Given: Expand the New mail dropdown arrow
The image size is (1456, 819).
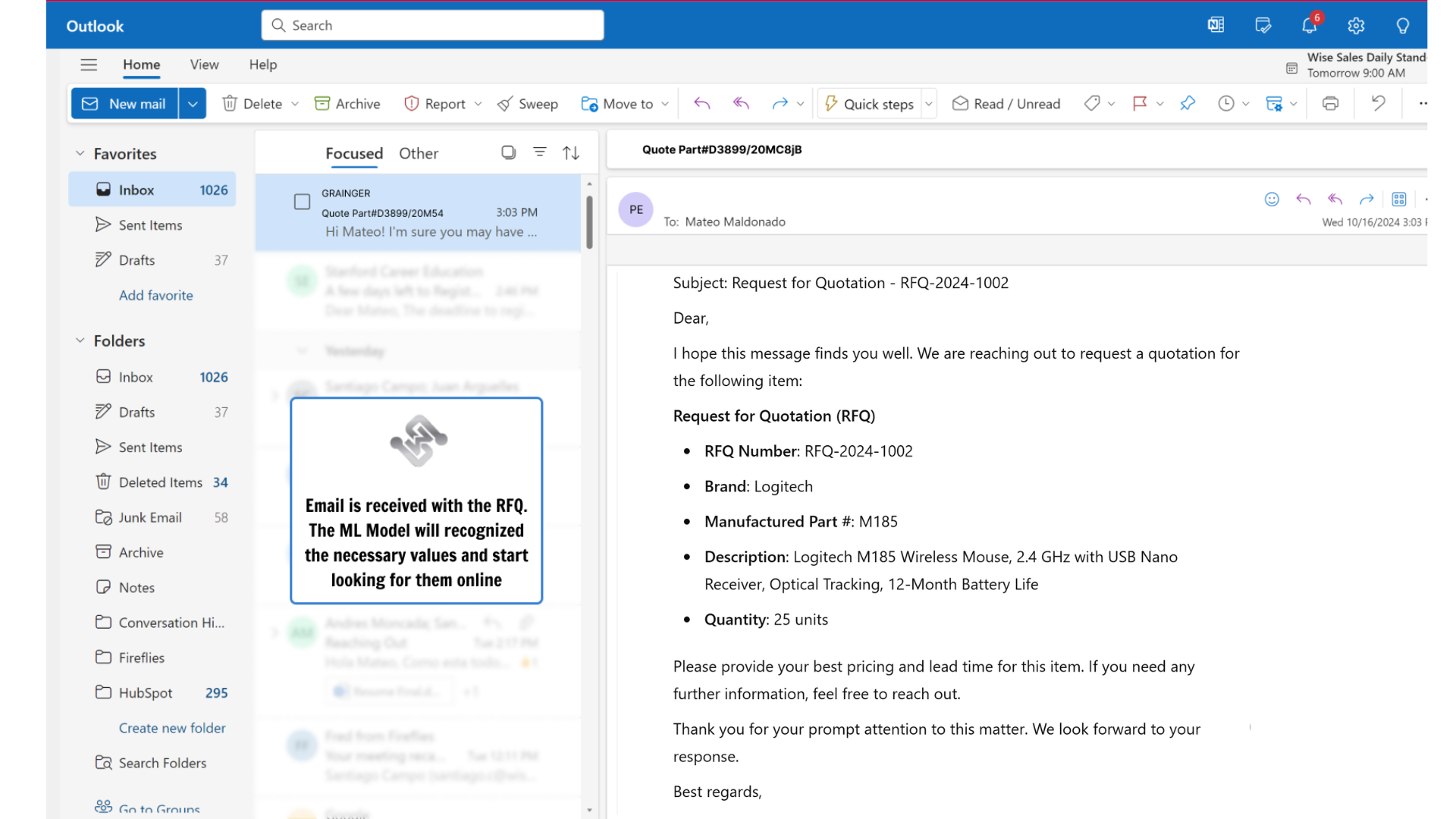Looking at the screenshot, I should pos(193,104).
